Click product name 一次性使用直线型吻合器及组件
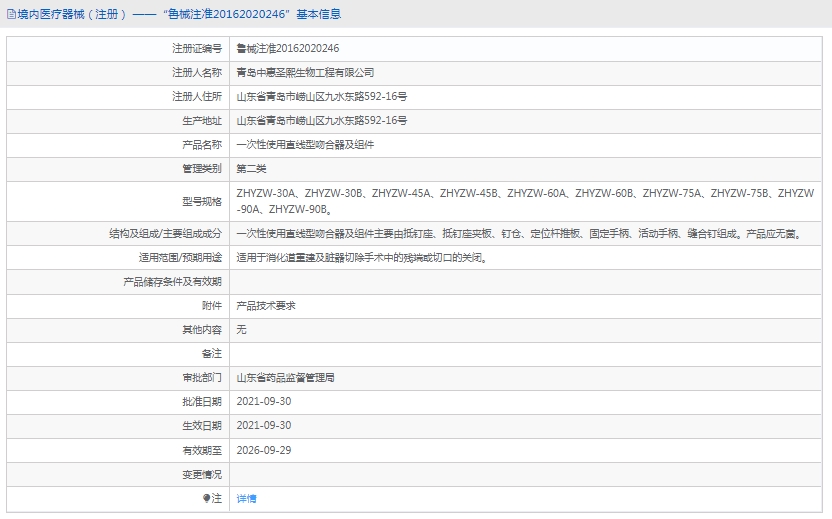 (305, 144)
